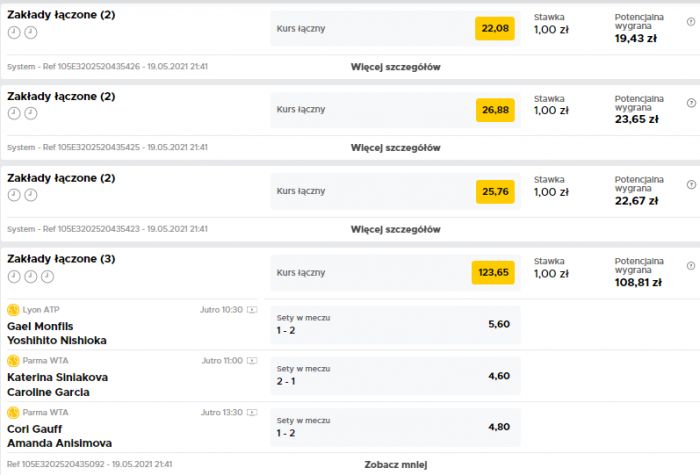The height and width of the screenshot is (475, 700).
Task: Open Cori Gauff vs Amanda Anisimova match
Action: [59, 436]
